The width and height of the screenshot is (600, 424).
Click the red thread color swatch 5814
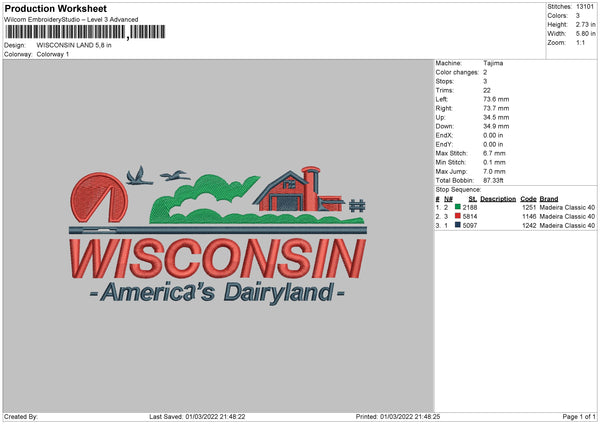pyautogui.click(x=458, y=216)
